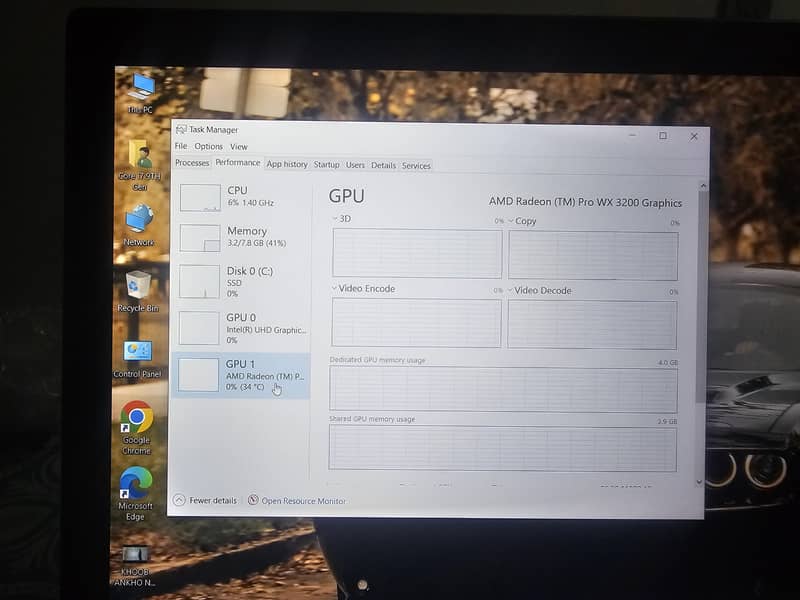Screen dimensions: 800x600
Task: Select the GPU 1 mini graph thumbnail
Action: click(x=198, y=375)
